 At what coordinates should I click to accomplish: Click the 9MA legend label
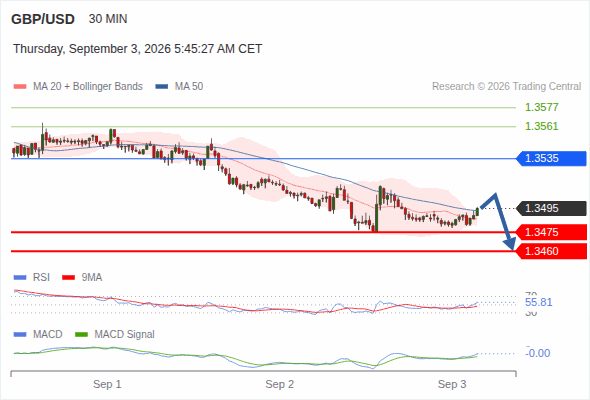point(92,278)
